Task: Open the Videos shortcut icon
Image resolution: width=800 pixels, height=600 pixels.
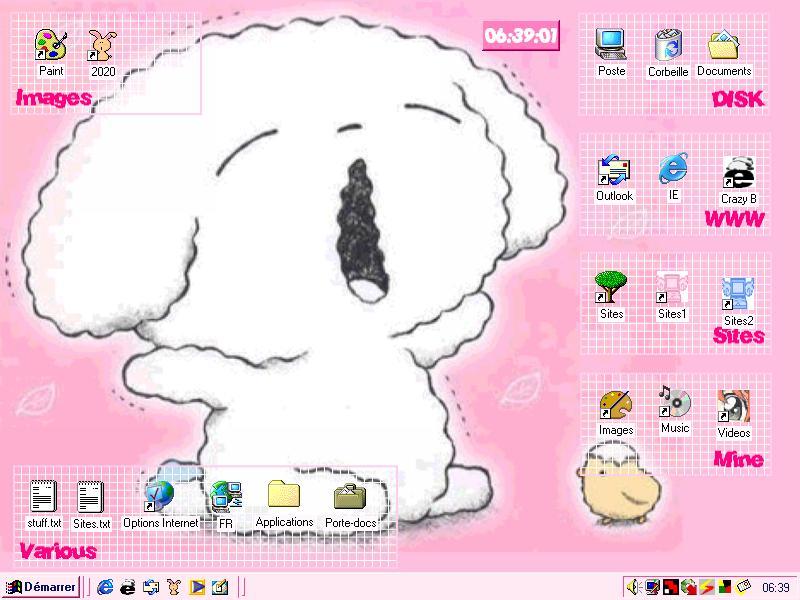Action: (733, 406)
